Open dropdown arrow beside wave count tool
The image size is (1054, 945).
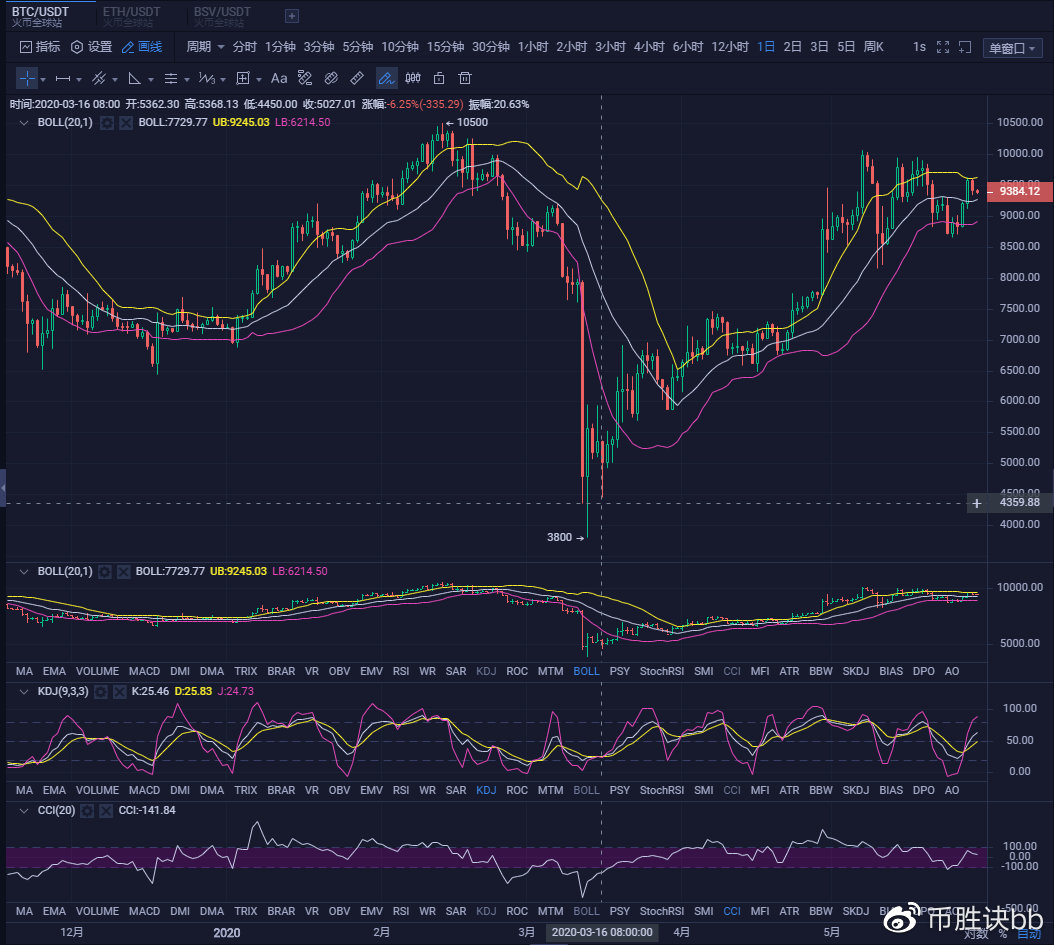coord(222,79)
